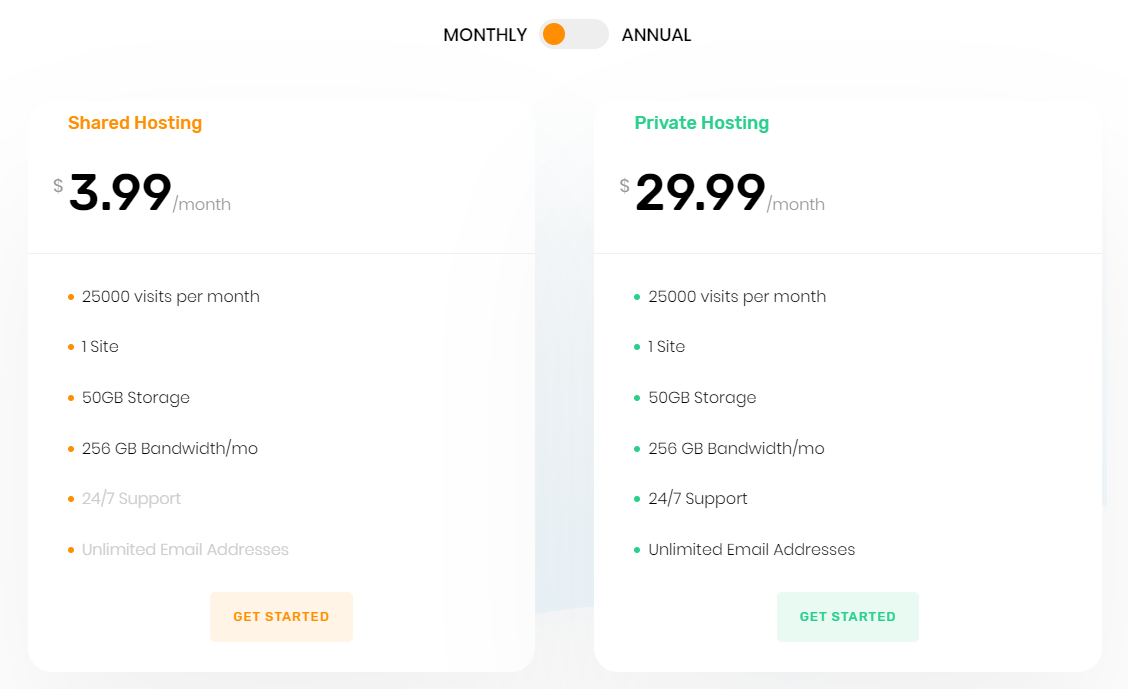The height and width of the screenshot is (689, 1128).
Task: Click Shared Hosting's 50GB Storage feature
Action: tap(136, 398)
